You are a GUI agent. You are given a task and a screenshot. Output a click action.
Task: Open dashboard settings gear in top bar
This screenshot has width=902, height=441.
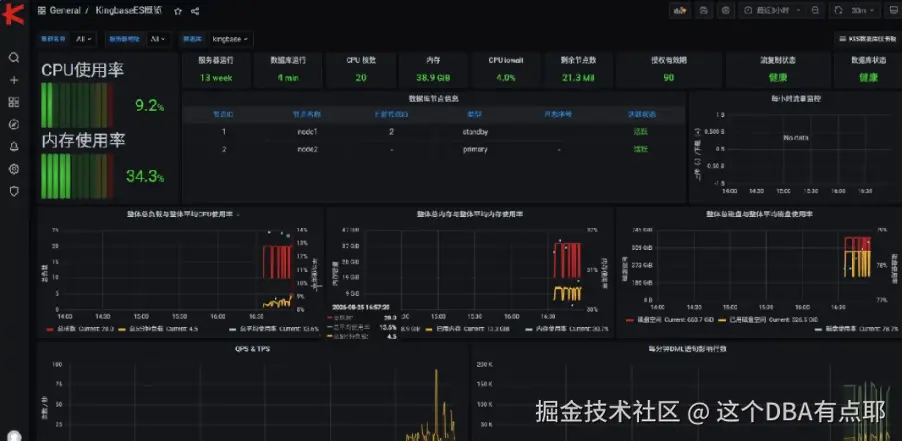(x=726, y=10)
